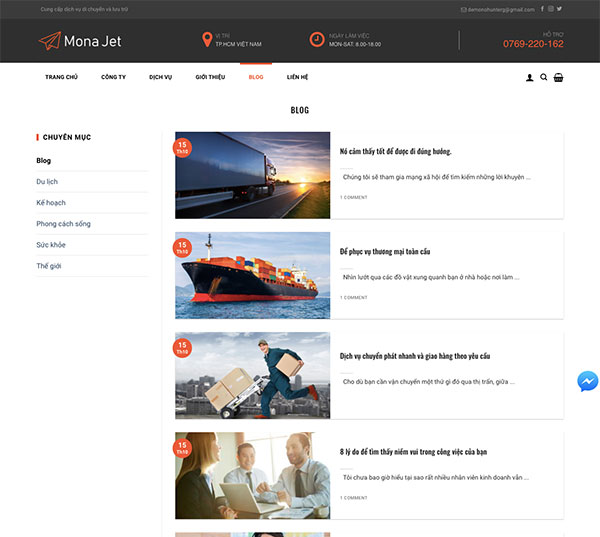Image resolution: width=600 pixels, height=537 pixels.
Task: Click the date badge on cargo ship post
Action: coord(182,248)
